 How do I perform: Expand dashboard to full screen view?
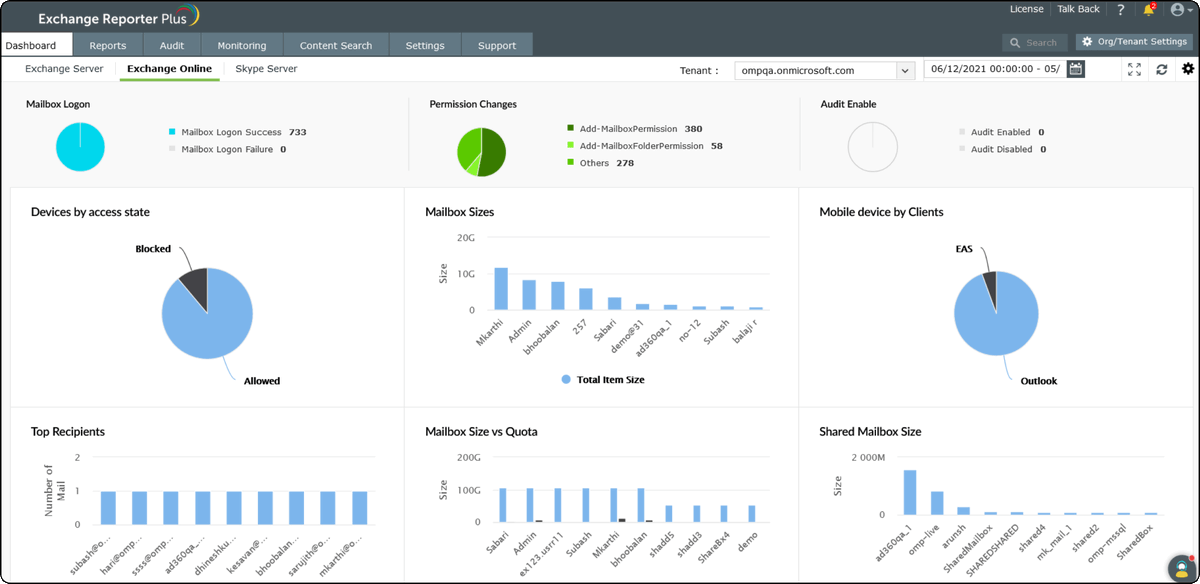coord(1134,69)
